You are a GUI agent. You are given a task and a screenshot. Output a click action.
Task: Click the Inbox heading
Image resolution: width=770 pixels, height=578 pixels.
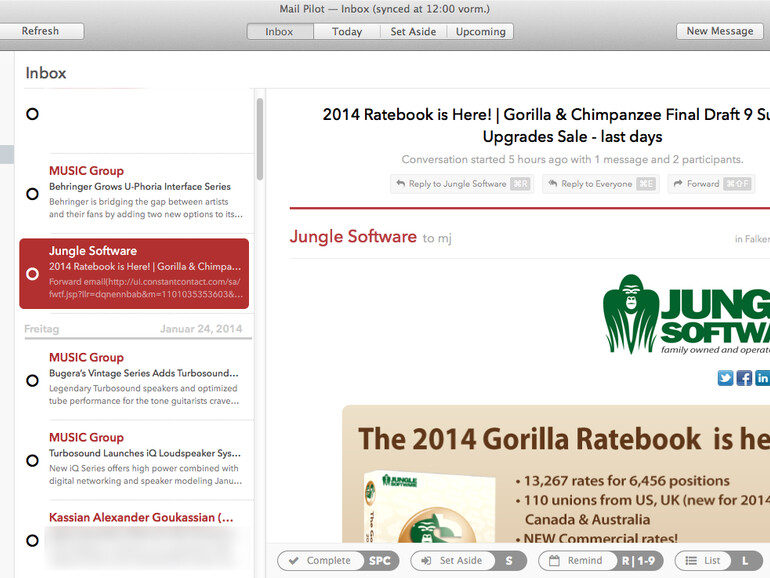pyautogui.click(x=46, y=73)
